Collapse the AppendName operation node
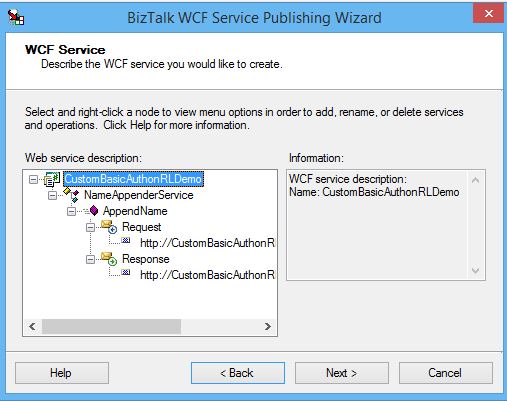507x401 pixels. click(x=71, y=211)
